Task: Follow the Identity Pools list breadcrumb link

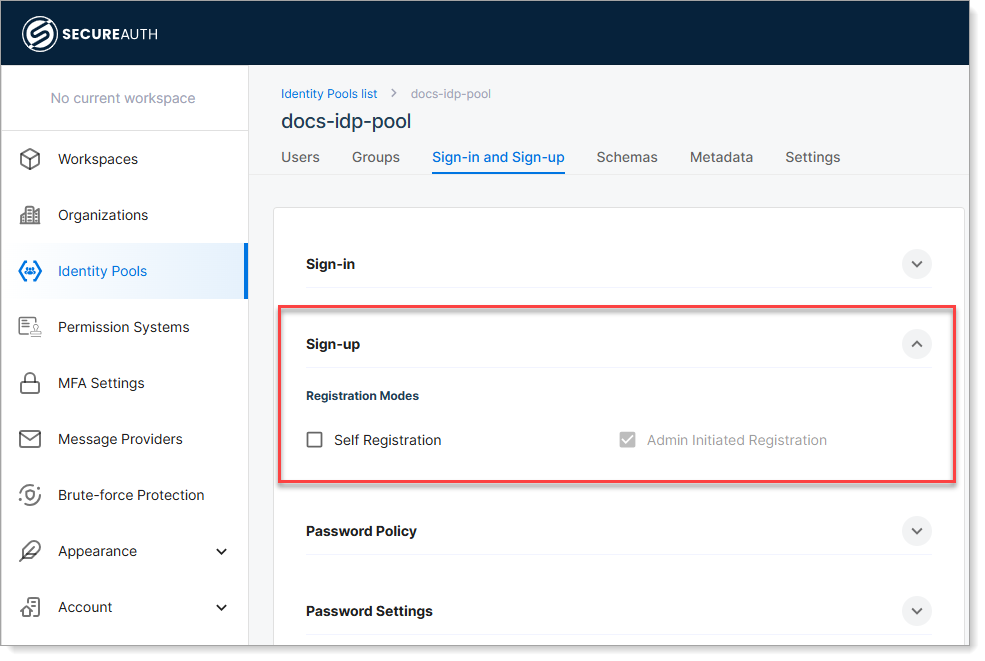Action: [x=329, y=94]
